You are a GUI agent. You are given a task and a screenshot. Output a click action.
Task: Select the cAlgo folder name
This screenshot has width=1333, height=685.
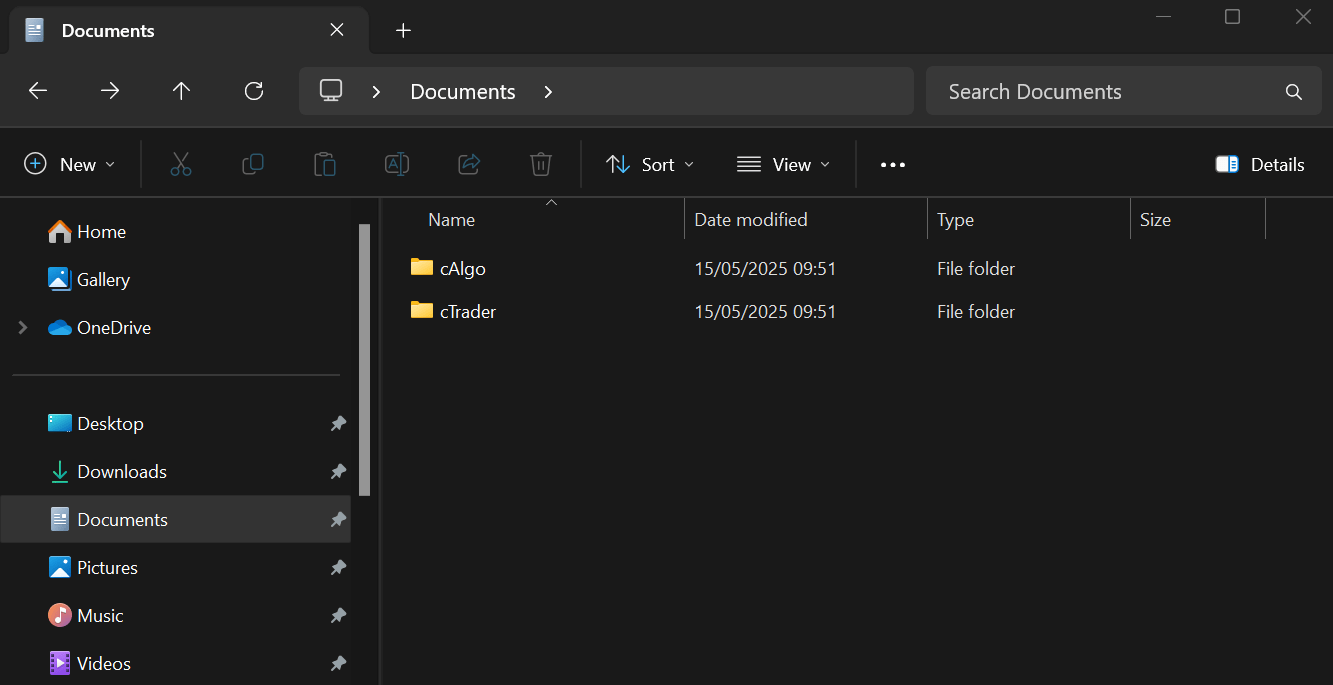click(x=463, y=269)
